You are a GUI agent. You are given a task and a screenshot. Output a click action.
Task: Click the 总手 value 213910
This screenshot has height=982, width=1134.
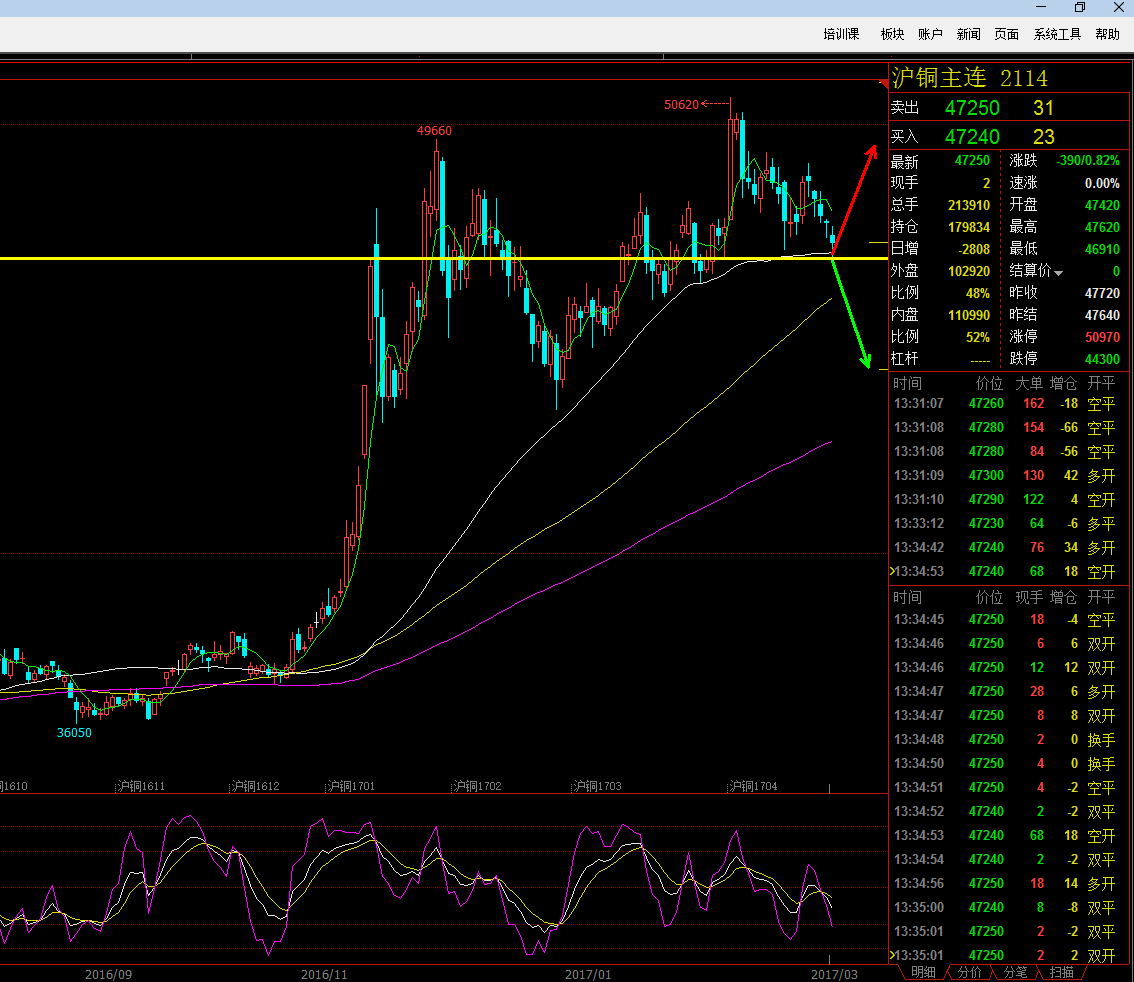[968, 205]
